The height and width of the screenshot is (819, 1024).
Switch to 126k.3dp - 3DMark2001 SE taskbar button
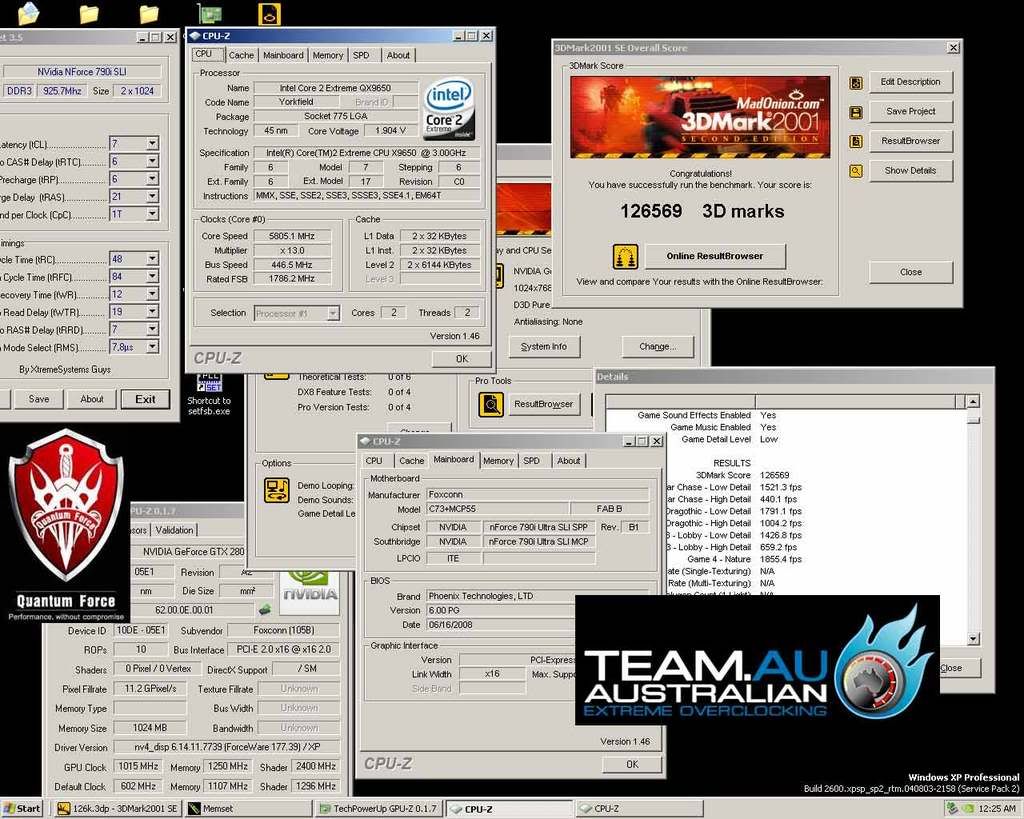(x=118, y=809)
